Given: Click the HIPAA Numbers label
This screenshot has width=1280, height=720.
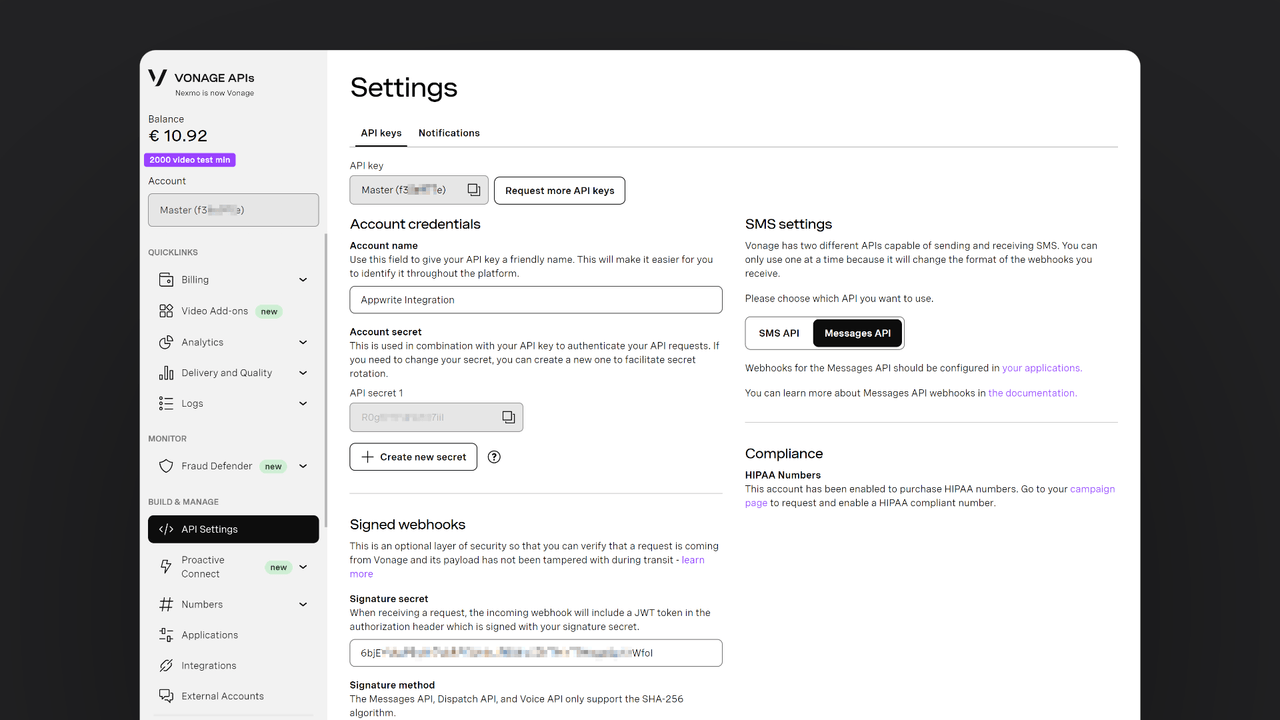Looking at the screenshot, I should (783, 475).
